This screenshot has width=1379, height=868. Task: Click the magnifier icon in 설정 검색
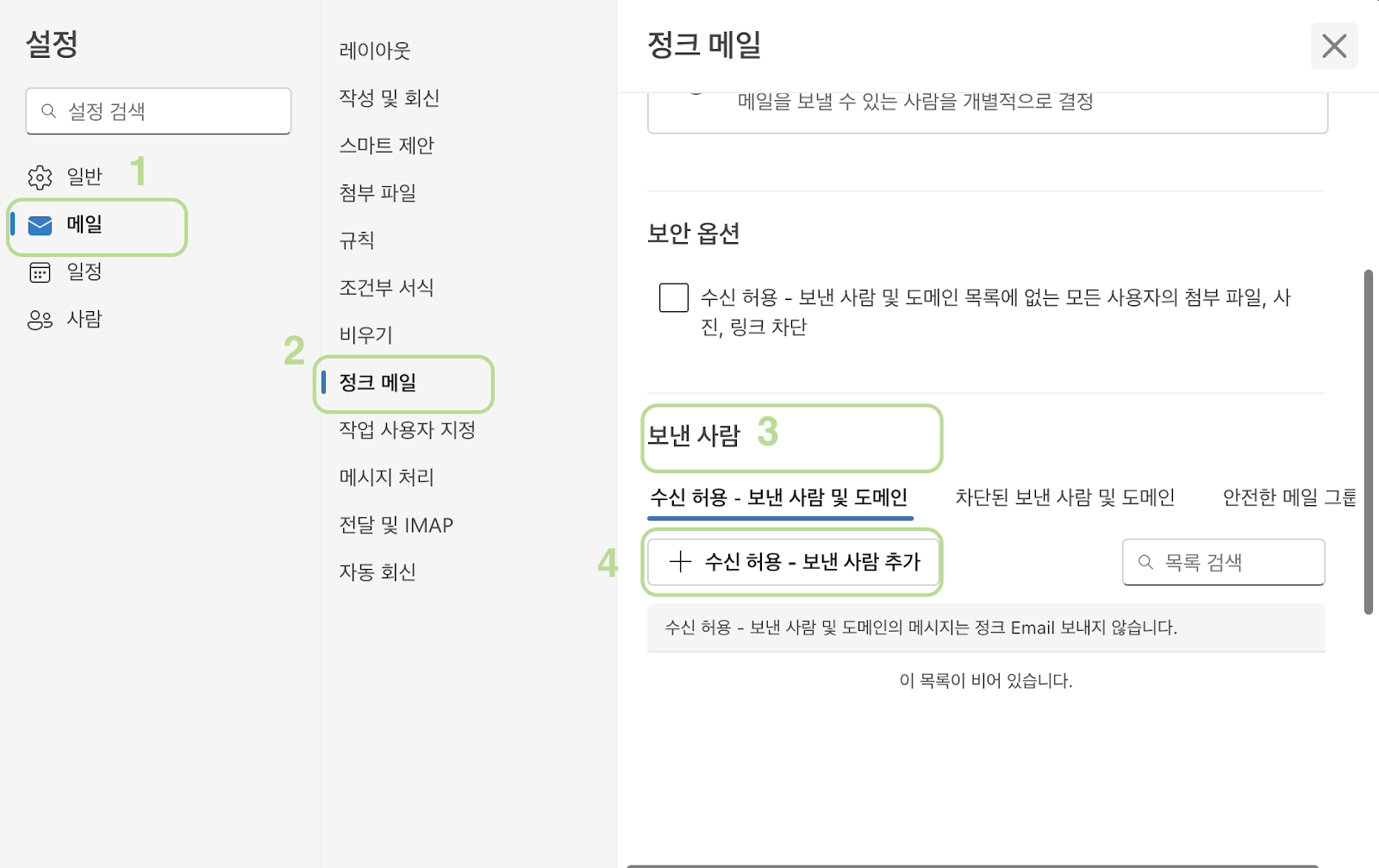point(49,111)
